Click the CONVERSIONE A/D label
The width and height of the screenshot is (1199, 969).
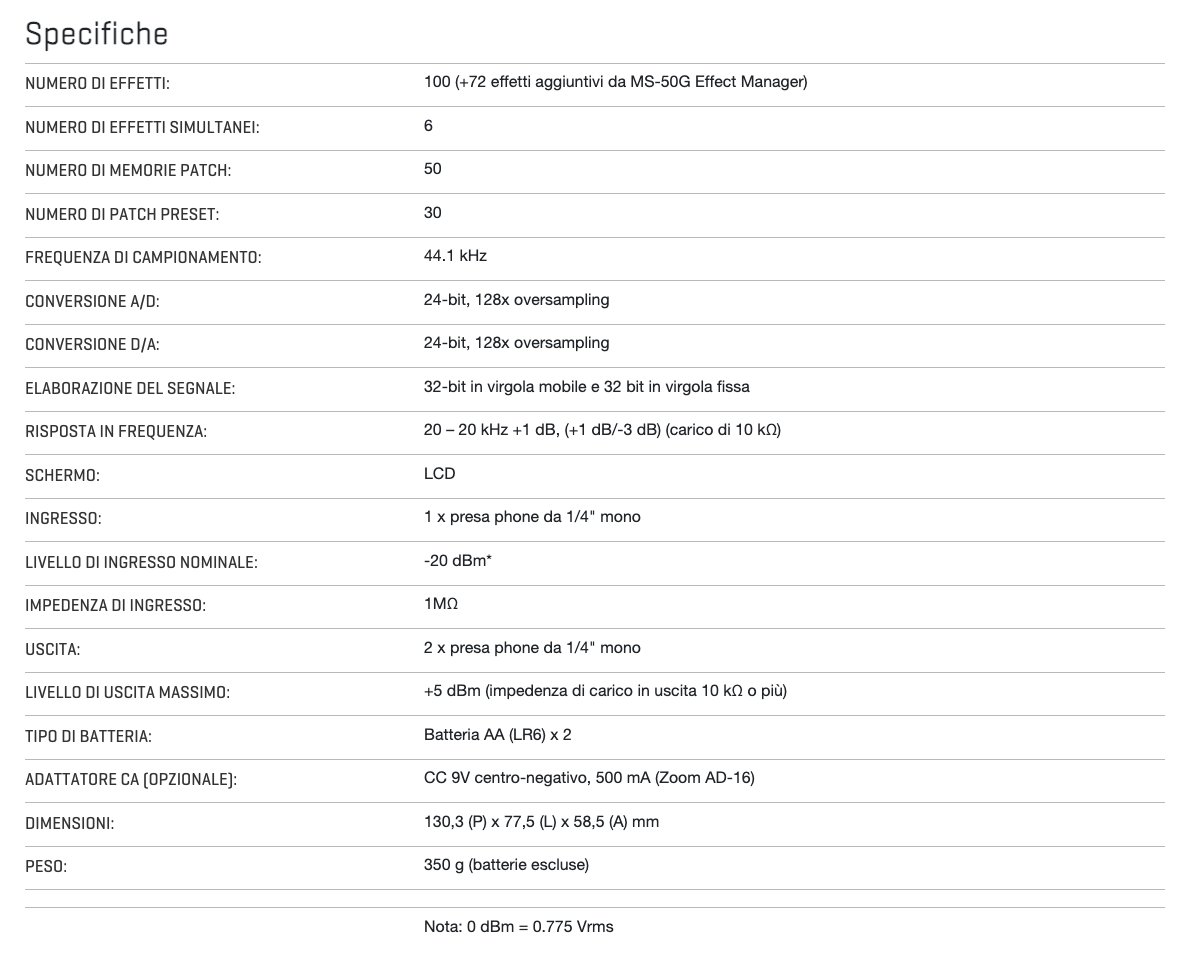click(92, 301)
